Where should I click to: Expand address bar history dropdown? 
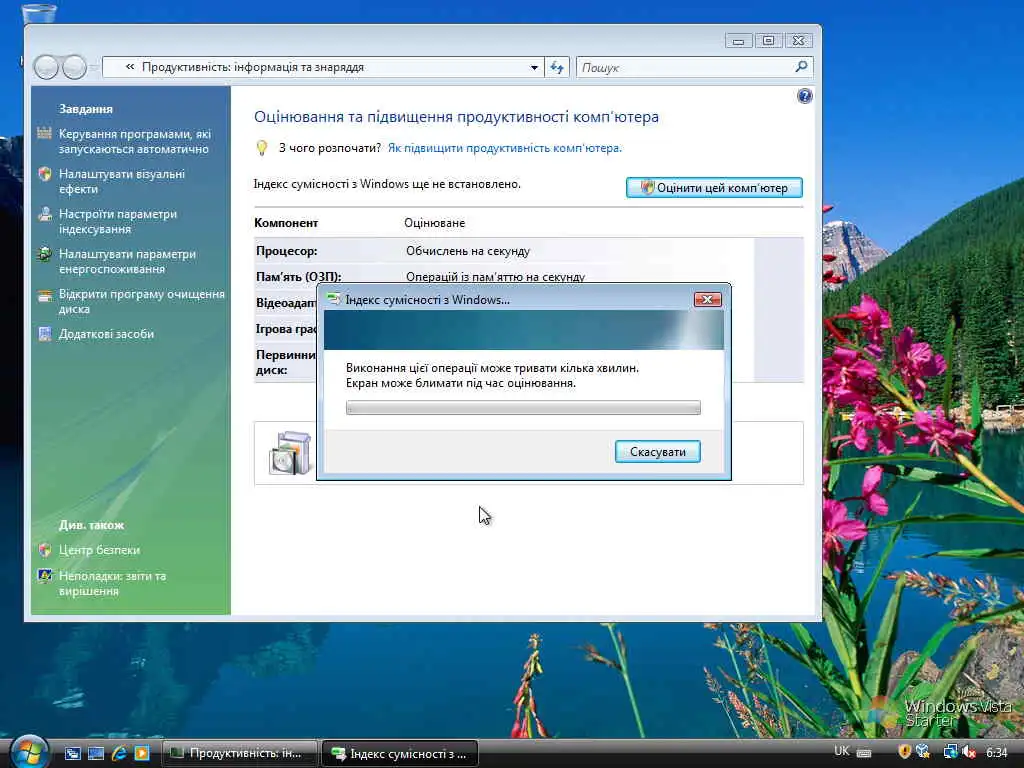534,67
